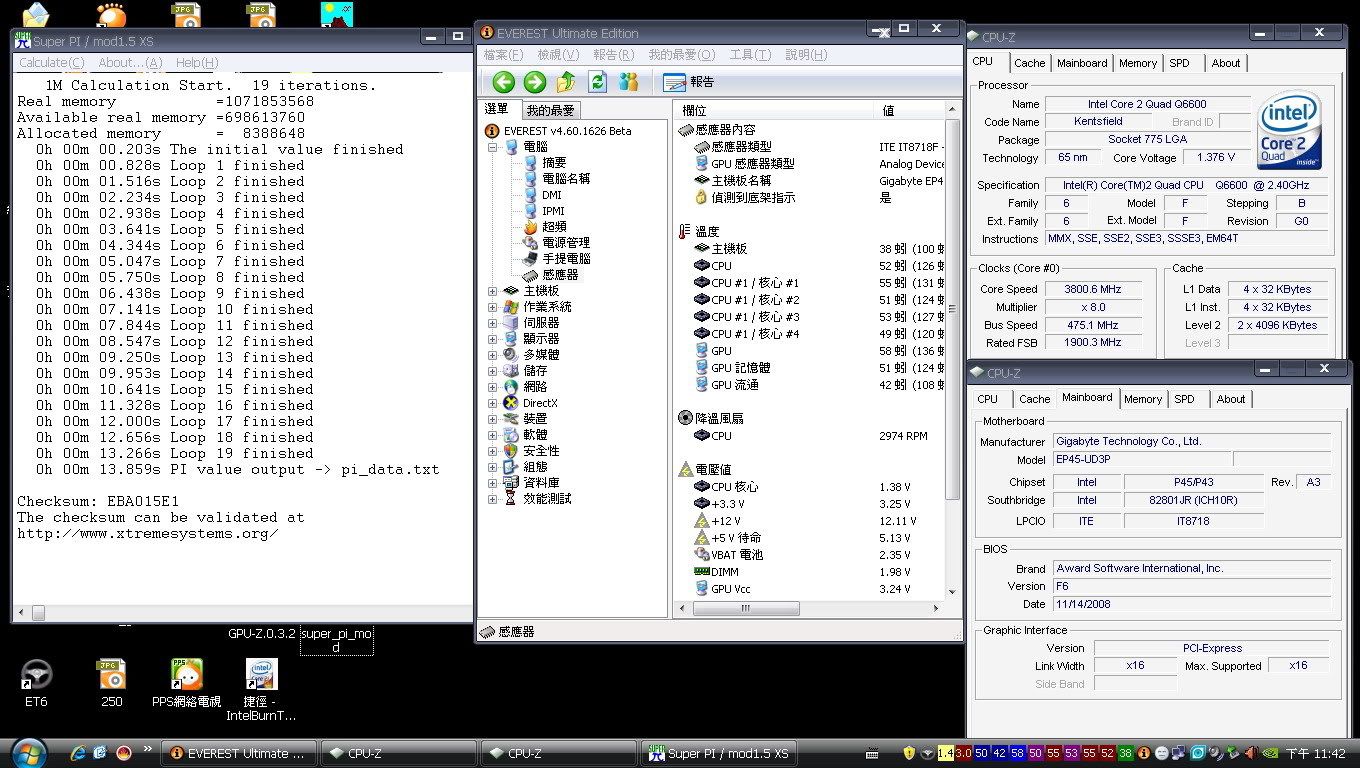Click EVEREST v4.60.1626 Beta root node
The height and width of the screenshot is (768, 1360).
pyautogui.click(x=567, y=131)
